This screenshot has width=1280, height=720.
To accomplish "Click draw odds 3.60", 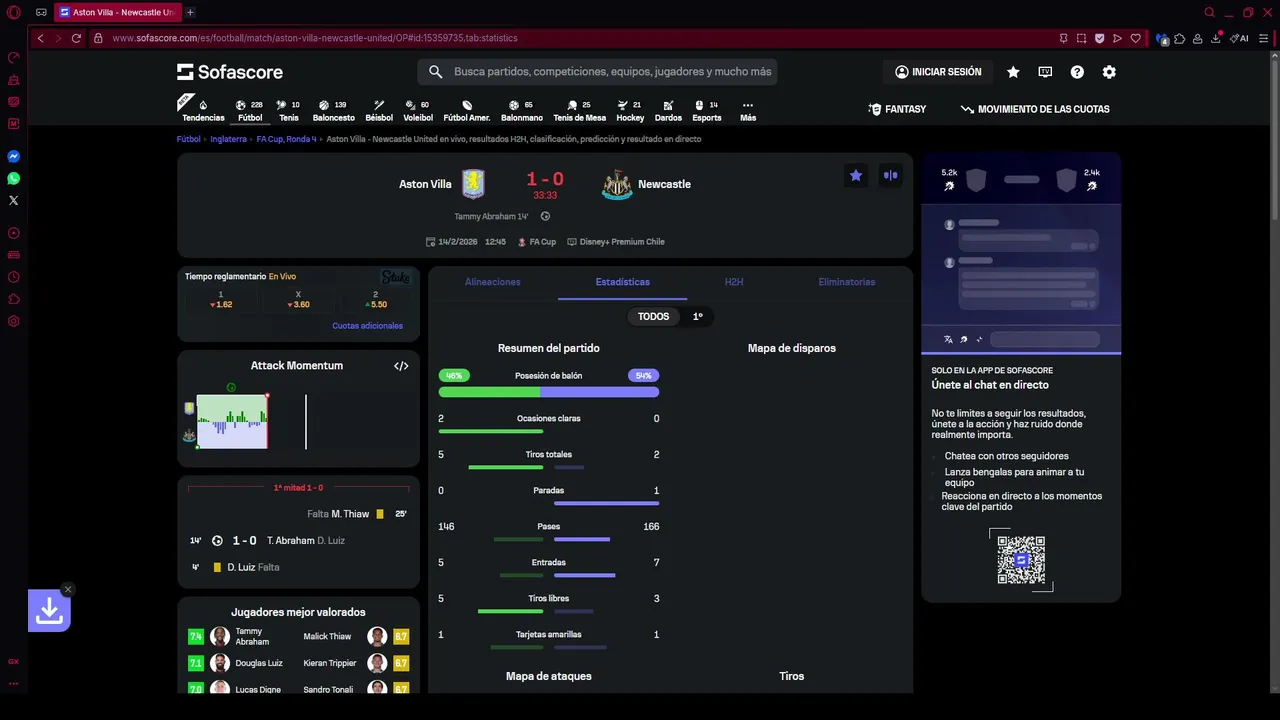I will (298, 300).
